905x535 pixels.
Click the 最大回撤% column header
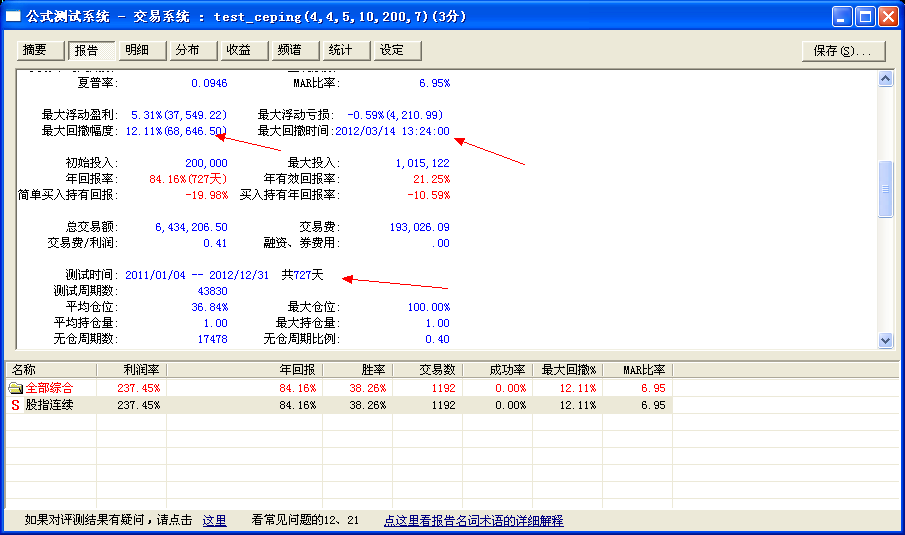(x=567, y=370)
